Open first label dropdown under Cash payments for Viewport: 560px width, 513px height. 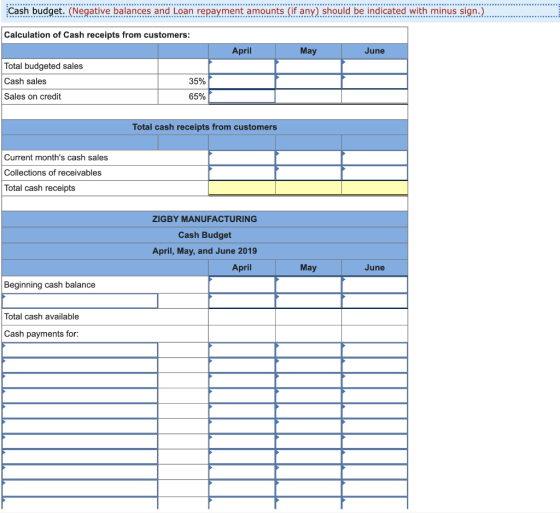[x=80, y=350]
